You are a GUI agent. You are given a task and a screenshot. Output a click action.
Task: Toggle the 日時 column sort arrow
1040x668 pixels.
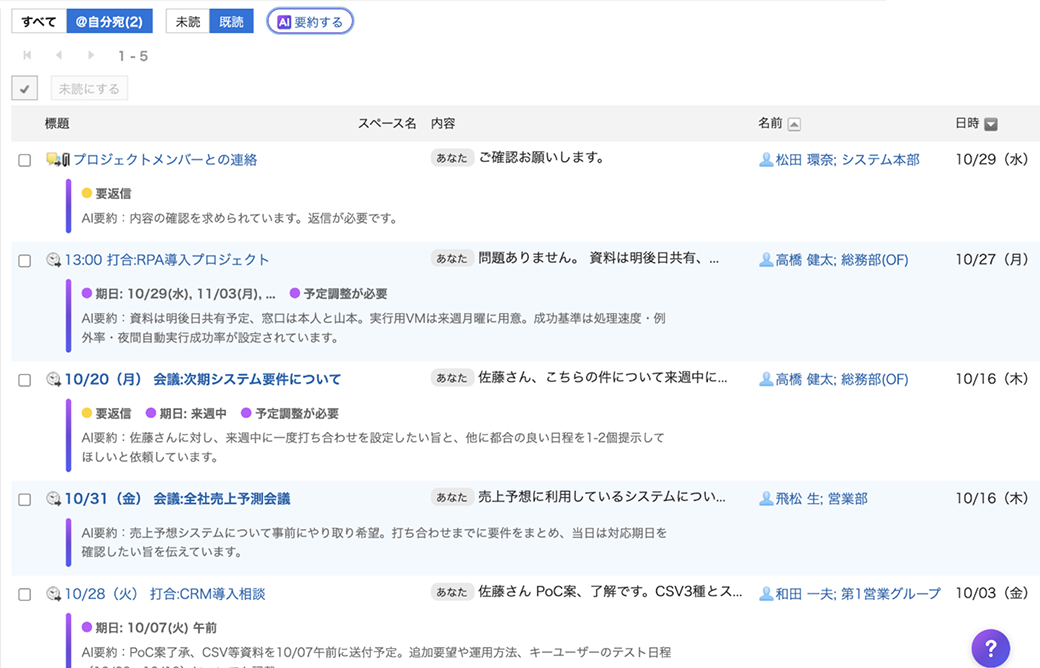(x=991, y=124)
